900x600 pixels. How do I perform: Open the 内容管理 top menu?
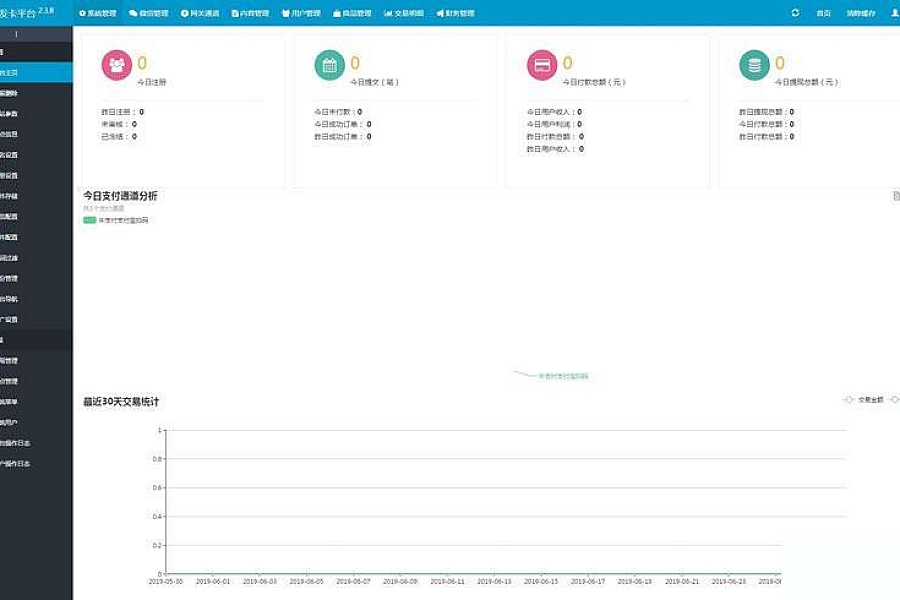(250, 13)
